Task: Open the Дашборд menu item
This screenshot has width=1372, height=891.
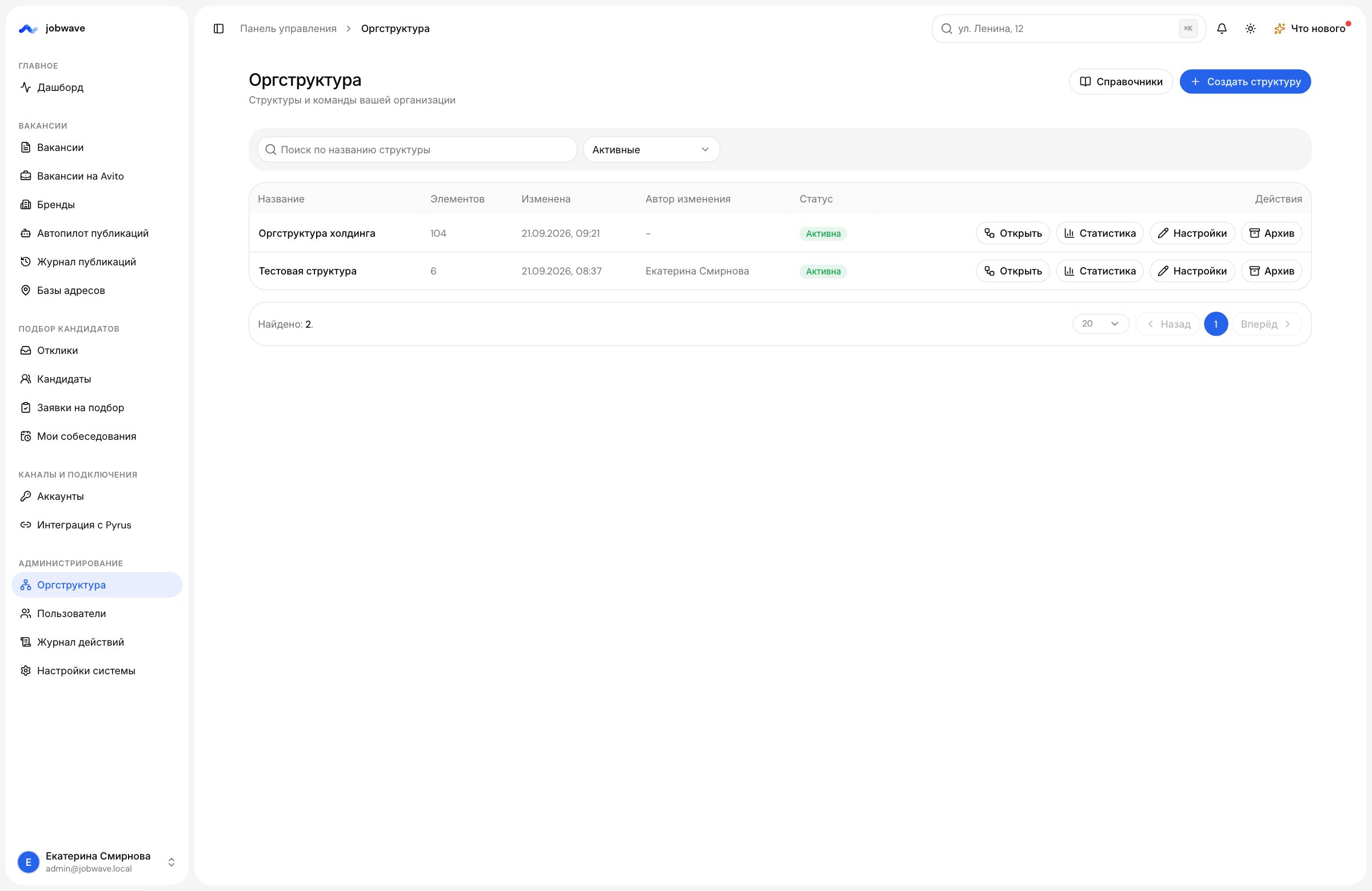Action: click(97, 87)
